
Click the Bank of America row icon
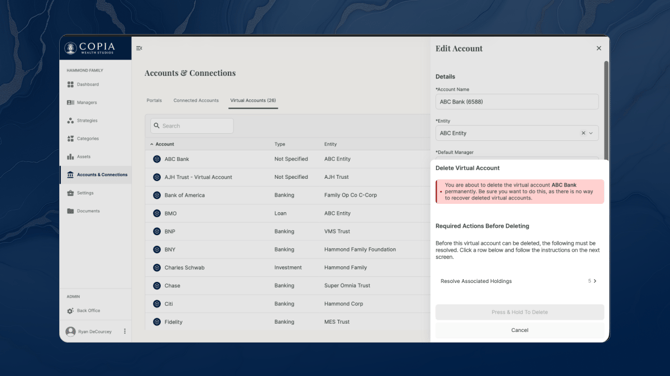pyautogui.click(x=157, y=195)
